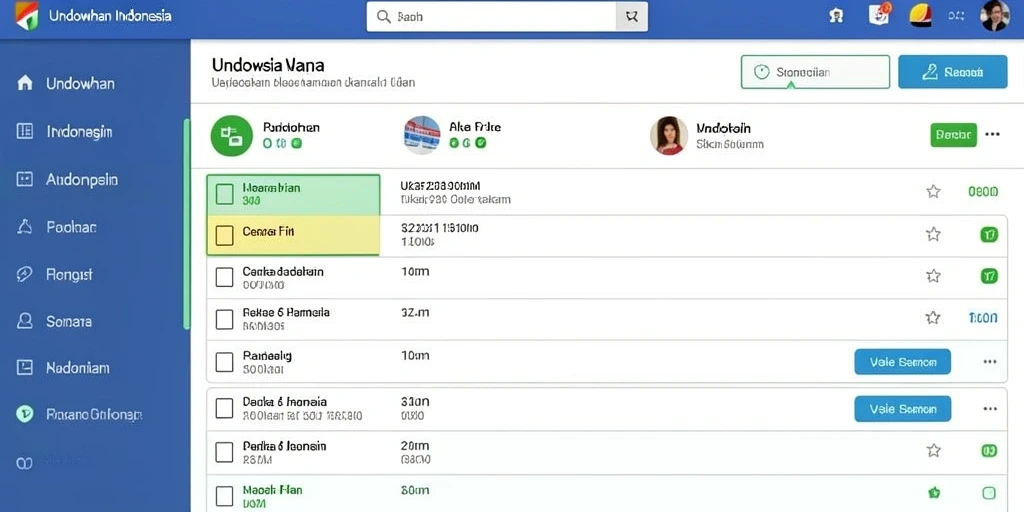Click the blue Vale Semon button in Pamealg row
The height and width of the screenshot is (512, 1024).
[903, 362]
